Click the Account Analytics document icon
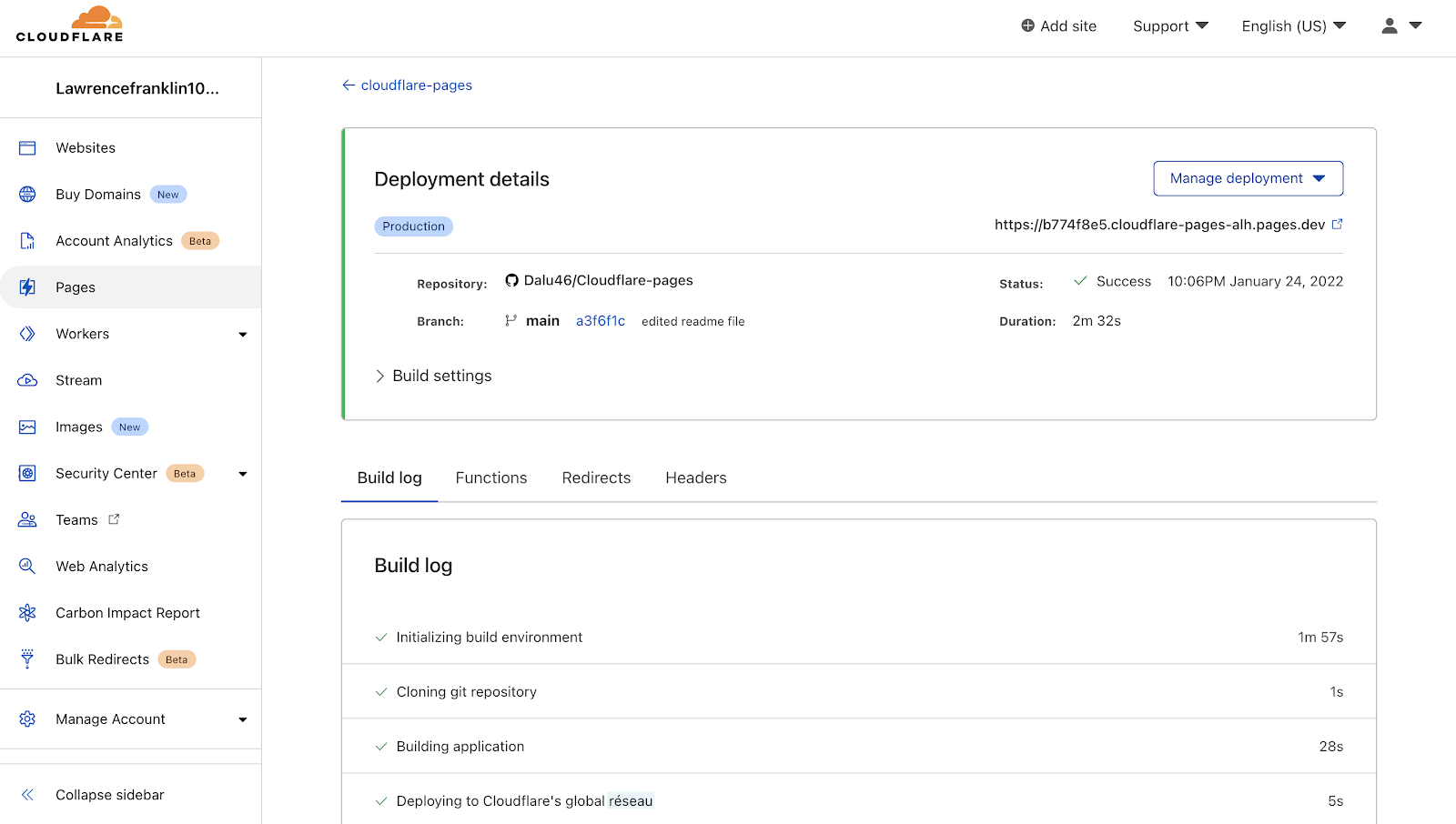1456x824 pixels. point(27,241)
